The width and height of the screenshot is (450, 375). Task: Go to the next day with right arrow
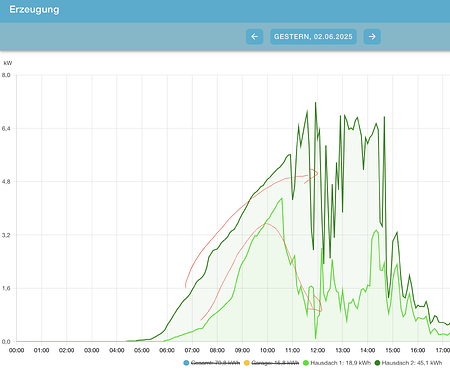[x=372, y=37]
